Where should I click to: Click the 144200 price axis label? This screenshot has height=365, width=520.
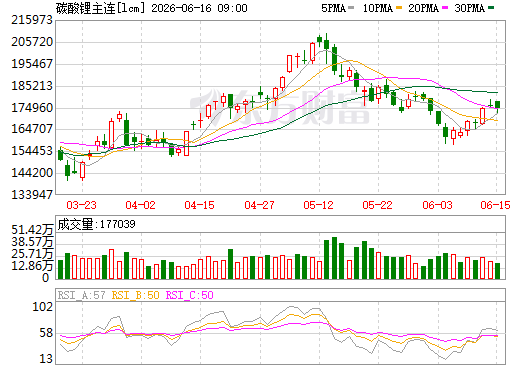click(32, 173)
